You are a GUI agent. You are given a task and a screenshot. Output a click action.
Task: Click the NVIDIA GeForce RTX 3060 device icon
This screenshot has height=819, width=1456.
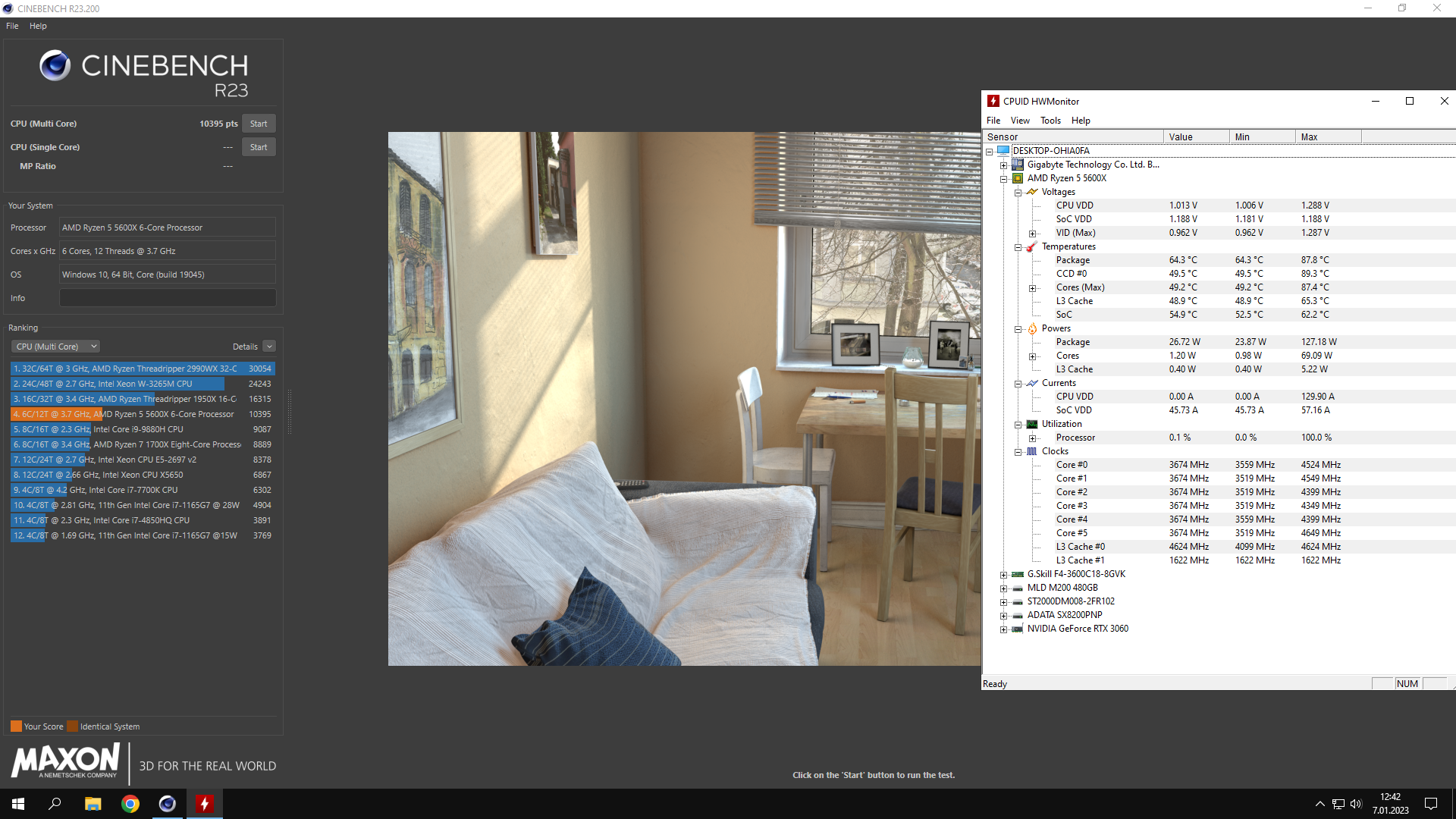tap(1018, 629)
